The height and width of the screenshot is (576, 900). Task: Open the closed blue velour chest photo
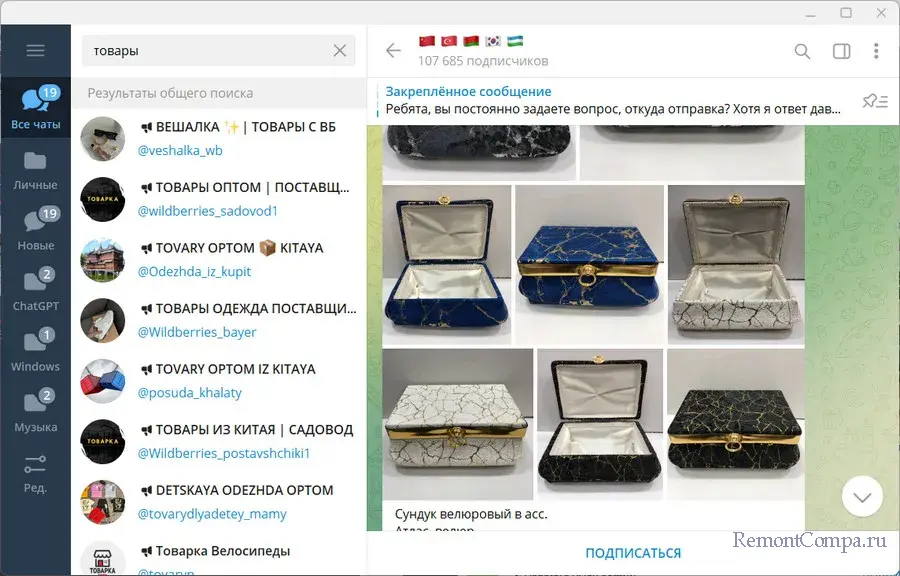point(589,264)
